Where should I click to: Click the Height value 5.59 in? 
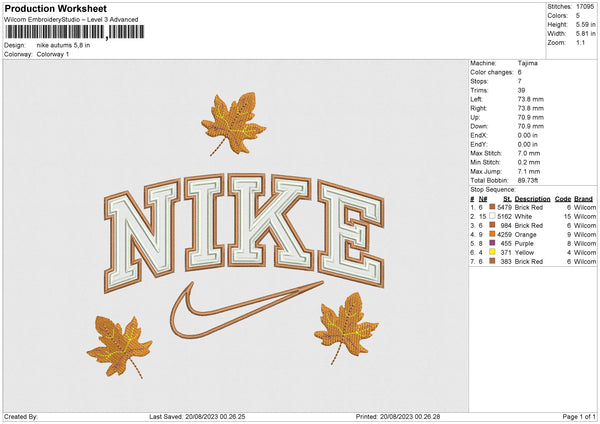(586, 24)
